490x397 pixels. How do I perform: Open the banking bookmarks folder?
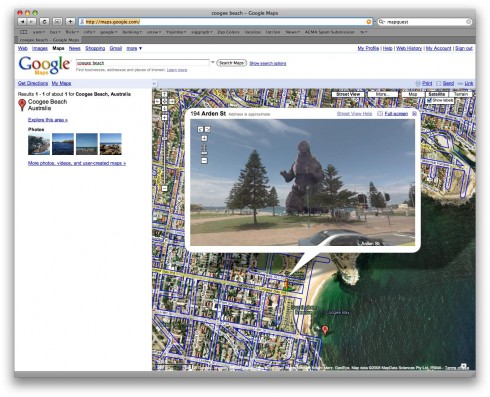point(132,32)
